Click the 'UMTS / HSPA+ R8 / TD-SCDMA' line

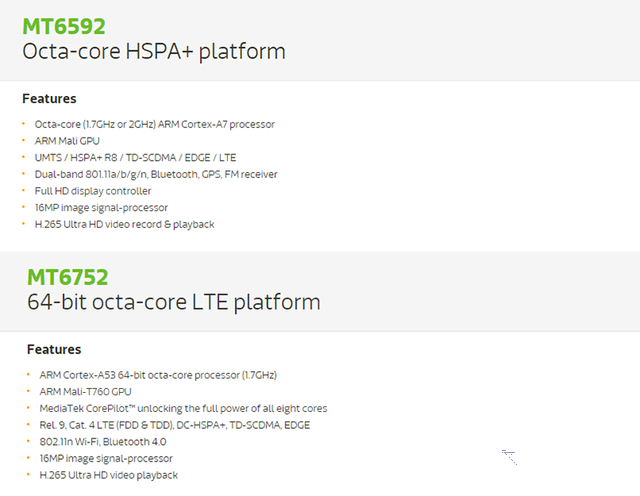pyautogui.click(x=135, y=158)
